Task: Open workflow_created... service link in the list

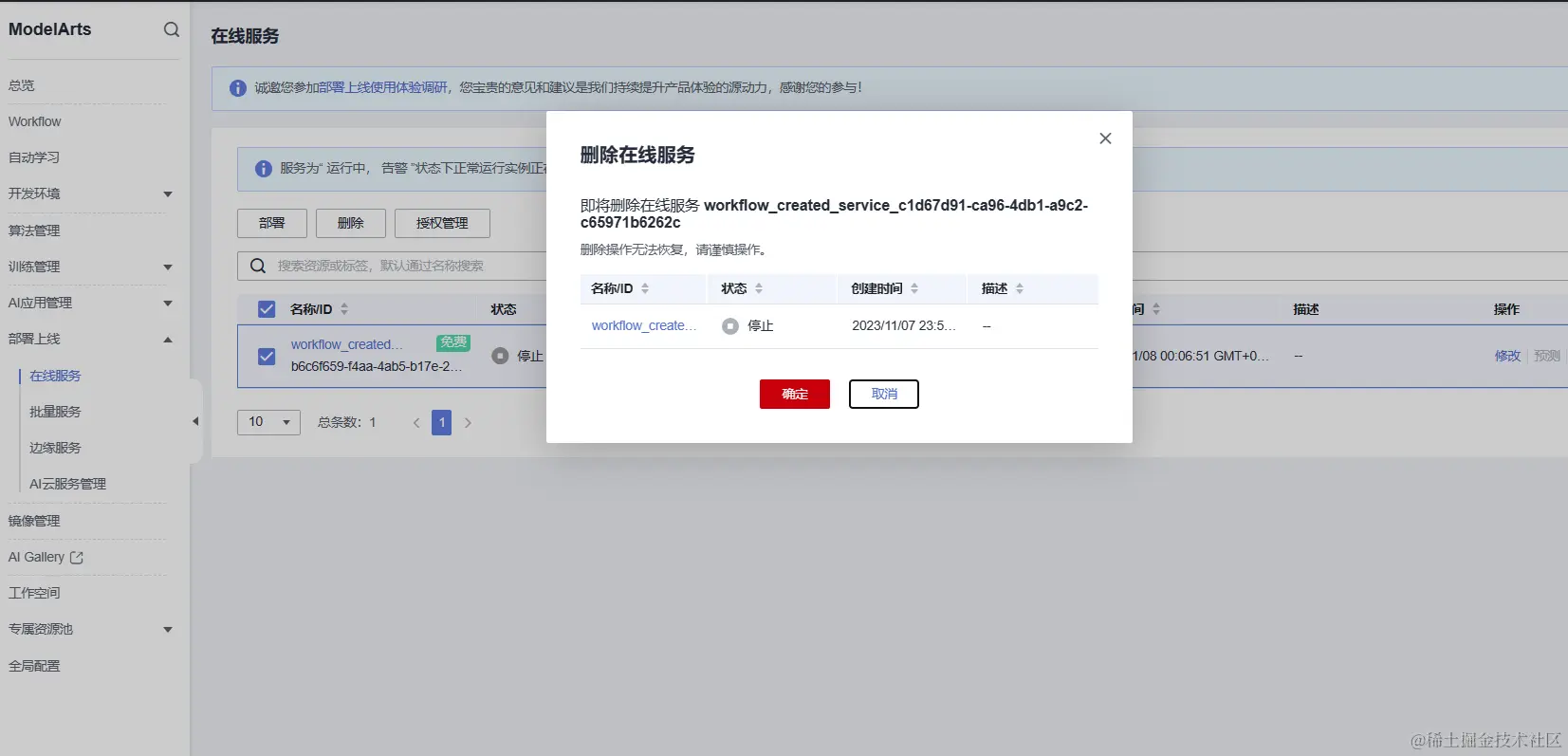Action: tap(347, 344)
